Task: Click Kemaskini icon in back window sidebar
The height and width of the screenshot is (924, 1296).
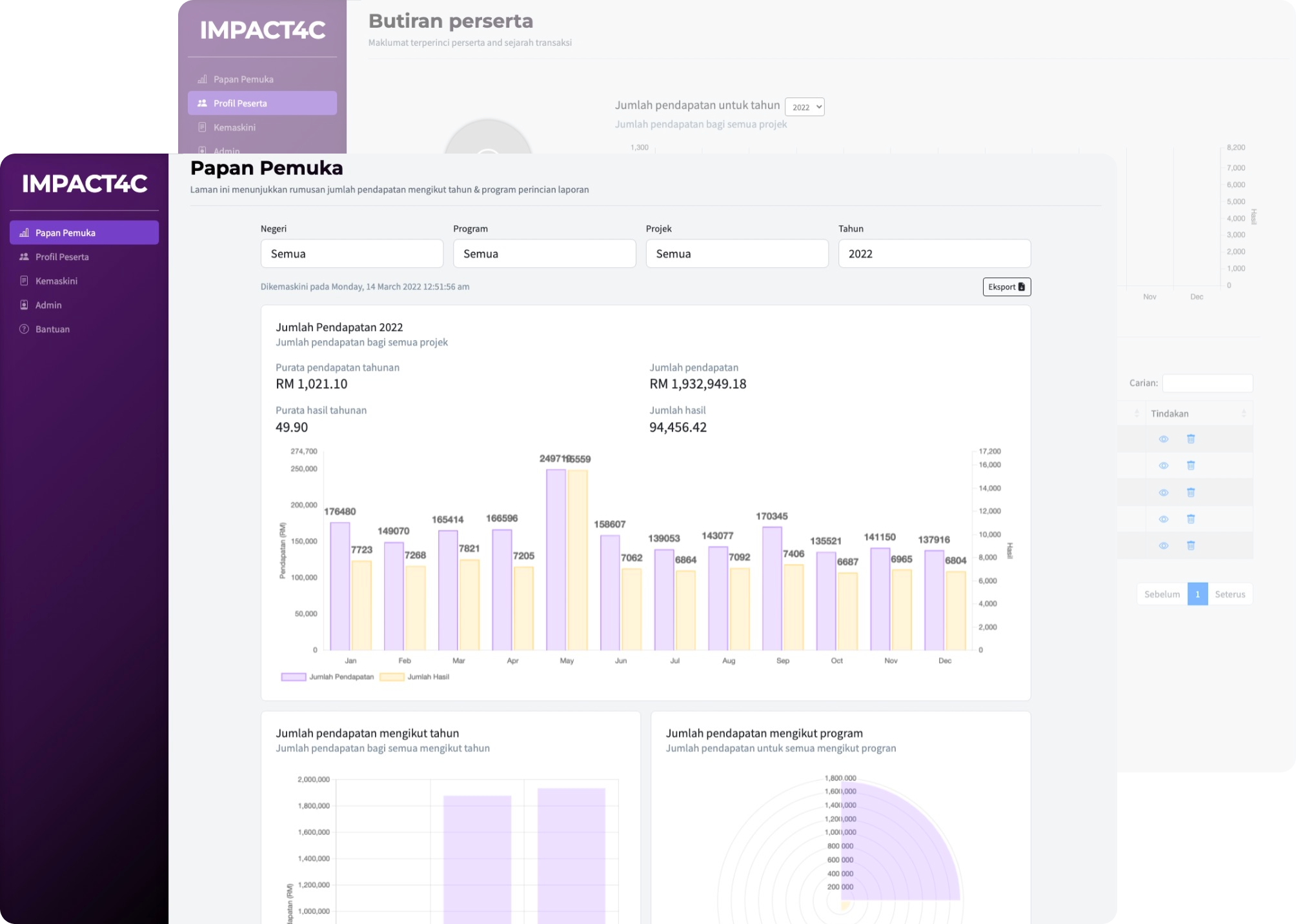Action: (x=202, y=127)
